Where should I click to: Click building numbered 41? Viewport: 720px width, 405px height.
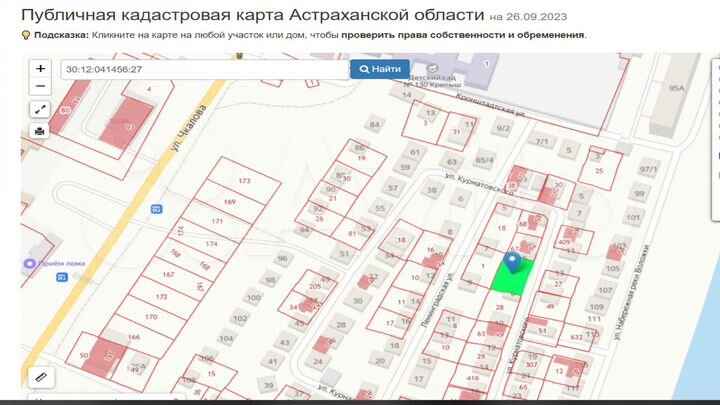coord(273,361)
